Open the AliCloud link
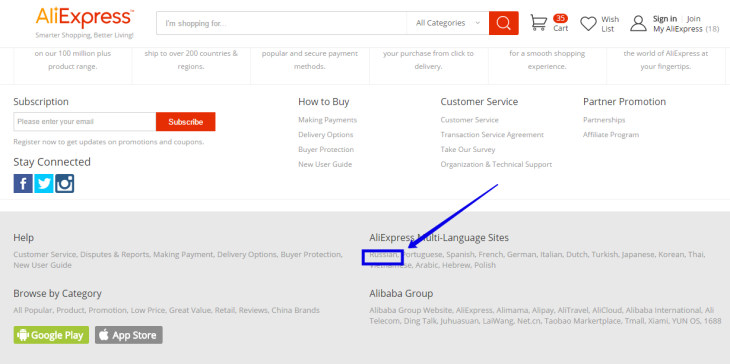 coord(607,310)
